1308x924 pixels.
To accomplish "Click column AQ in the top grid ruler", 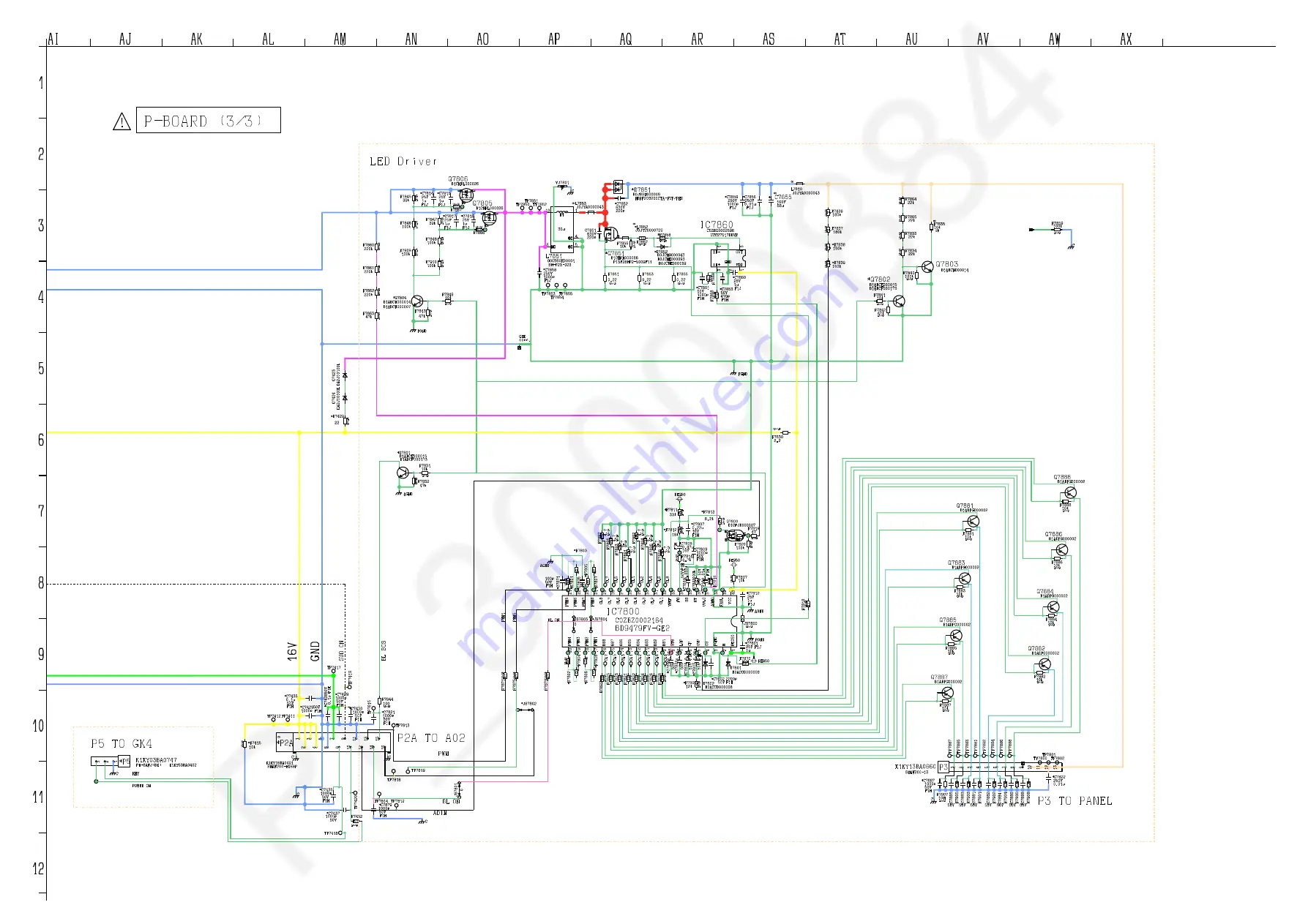I will pos(626,39).
